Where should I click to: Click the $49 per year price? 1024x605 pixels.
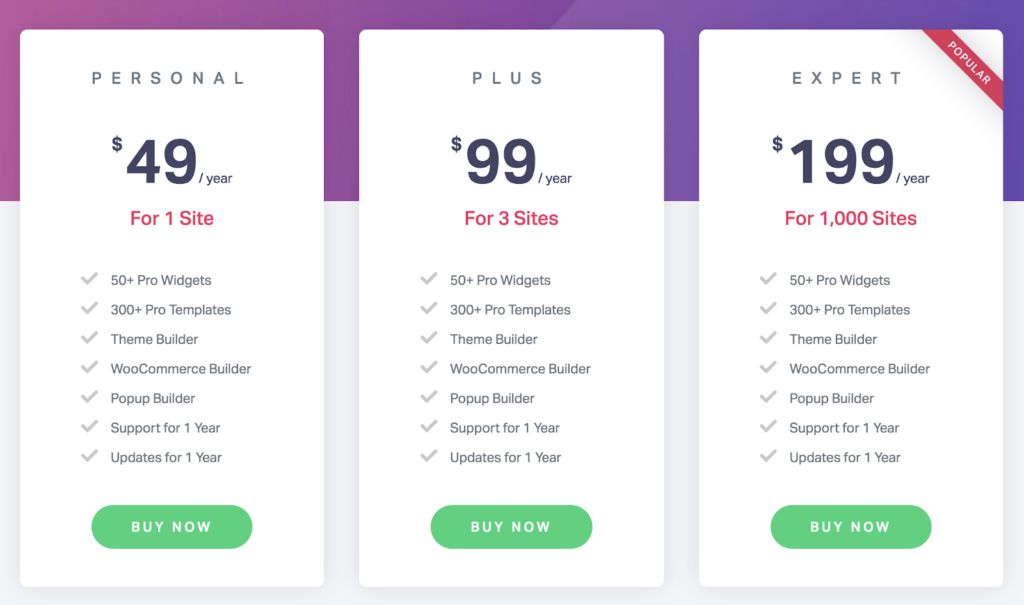tap(171, 158)
